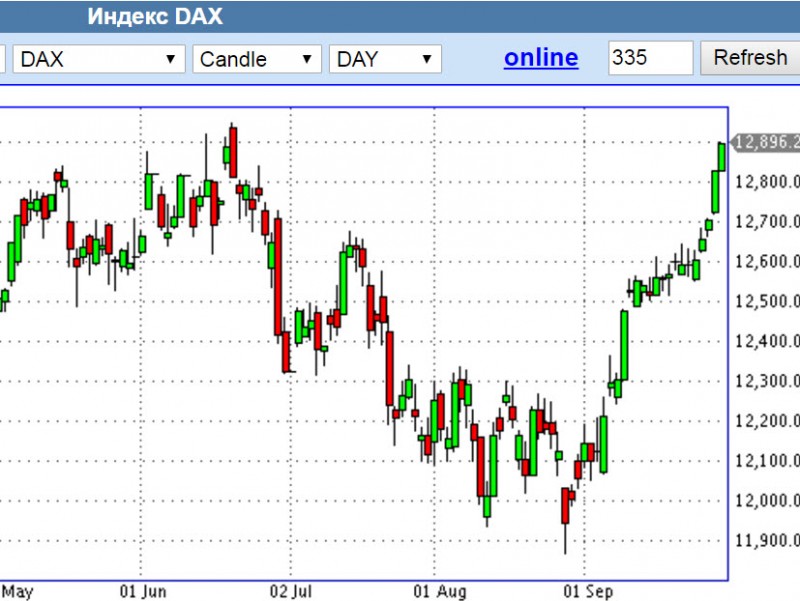Viewport: 800px width, 601px height.
Task: Select the 01 Sep date marker
Action: click(586, 591)
